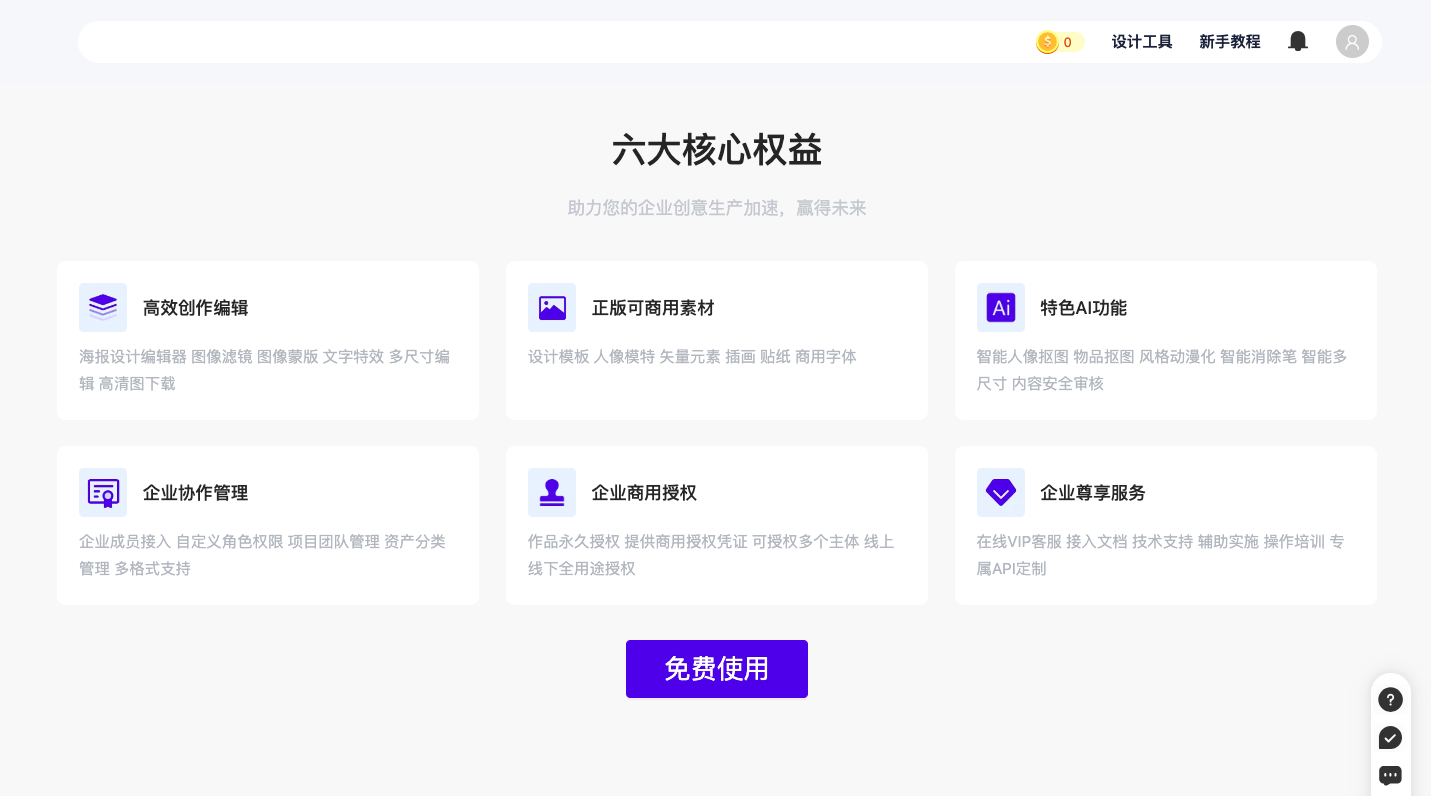This screenshot has width=1431, height=796.
Task: Select the 企业商用授权 feature card
Action: (x=716, y=525)
